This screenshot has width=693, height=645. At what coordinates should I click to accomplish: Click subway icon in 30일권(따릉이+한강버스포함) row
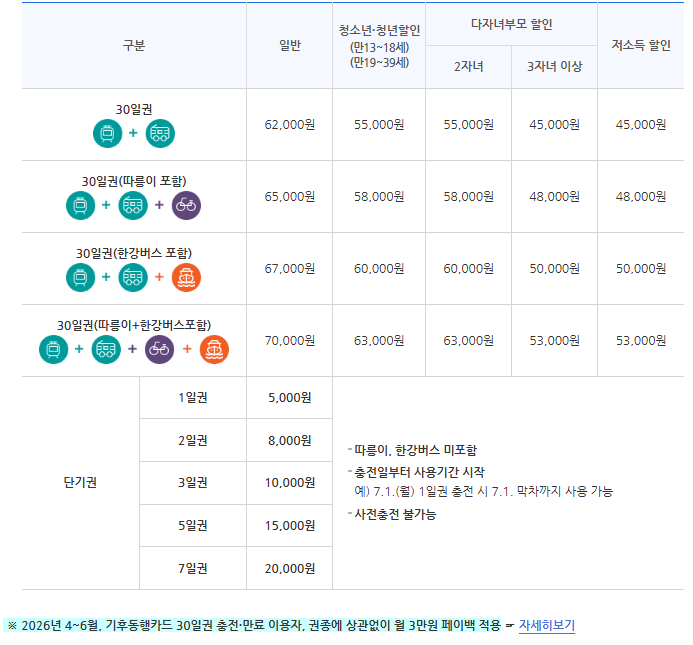53,350
